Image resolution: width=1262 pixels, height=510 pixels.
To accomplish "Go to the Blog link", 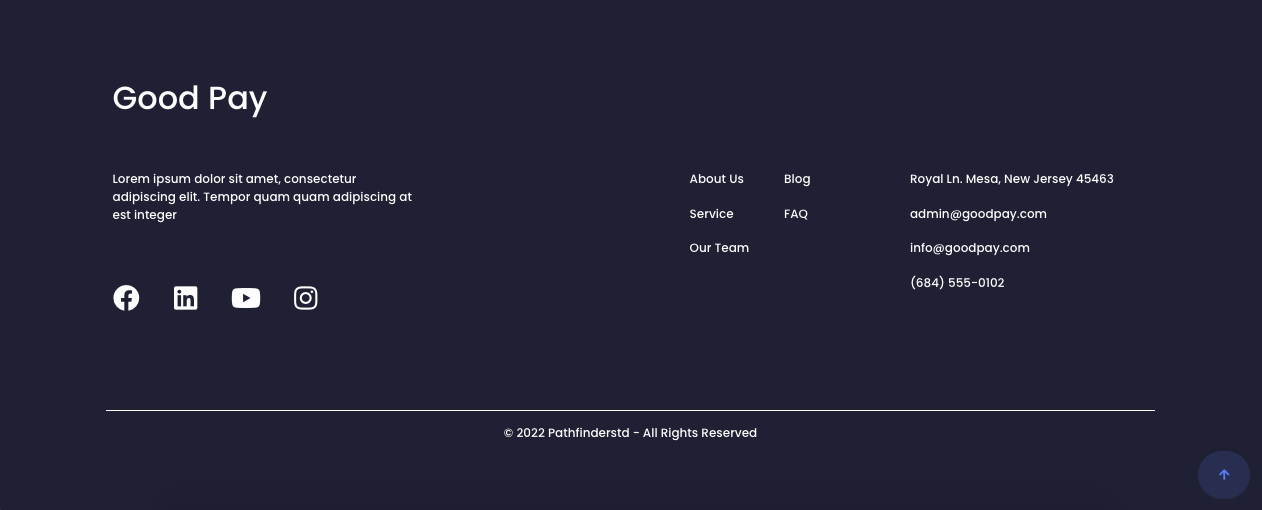I will (x=797, y=179).
